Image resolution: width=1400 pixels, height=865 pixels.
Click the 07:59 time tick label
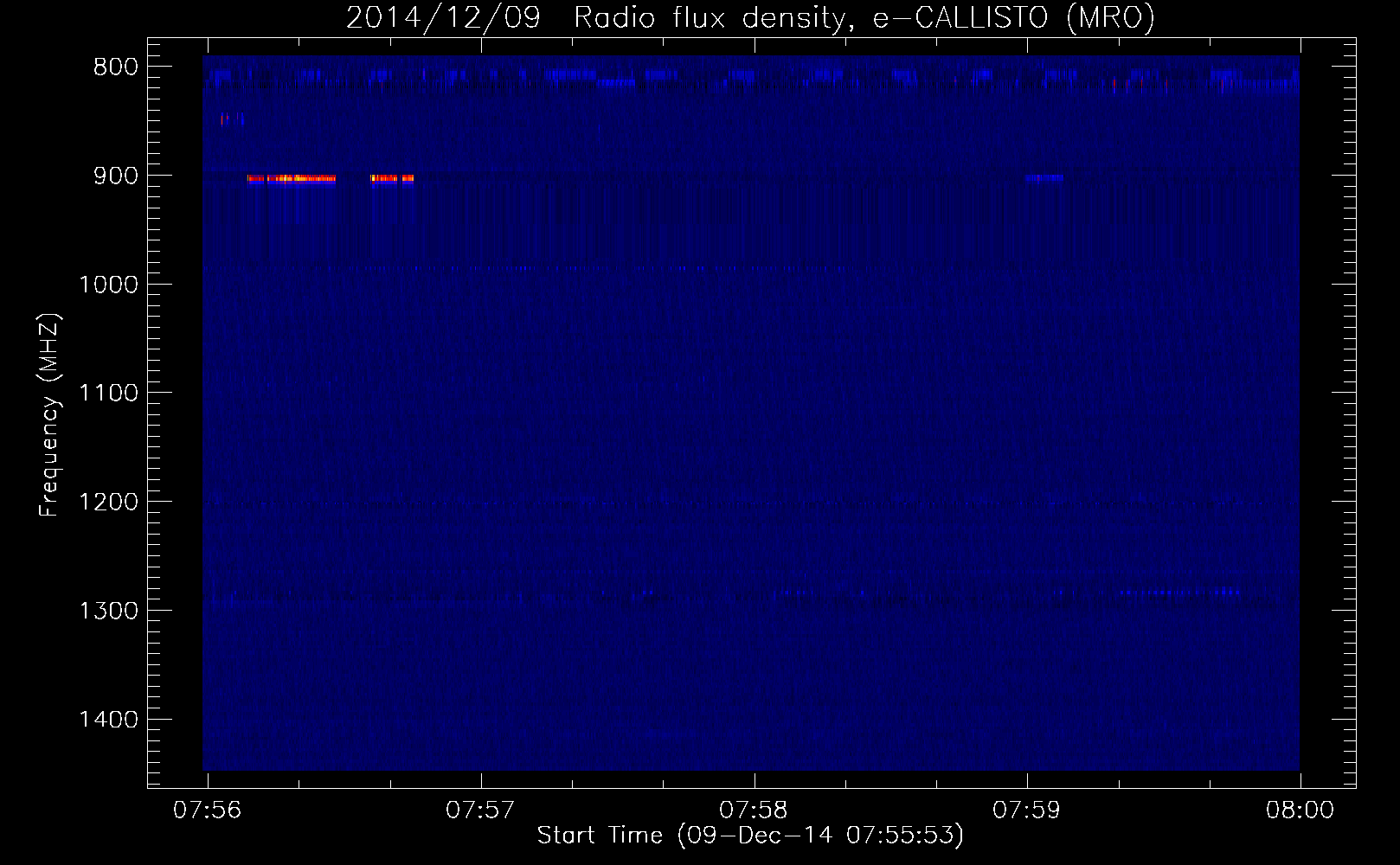tap(1027, 811)
